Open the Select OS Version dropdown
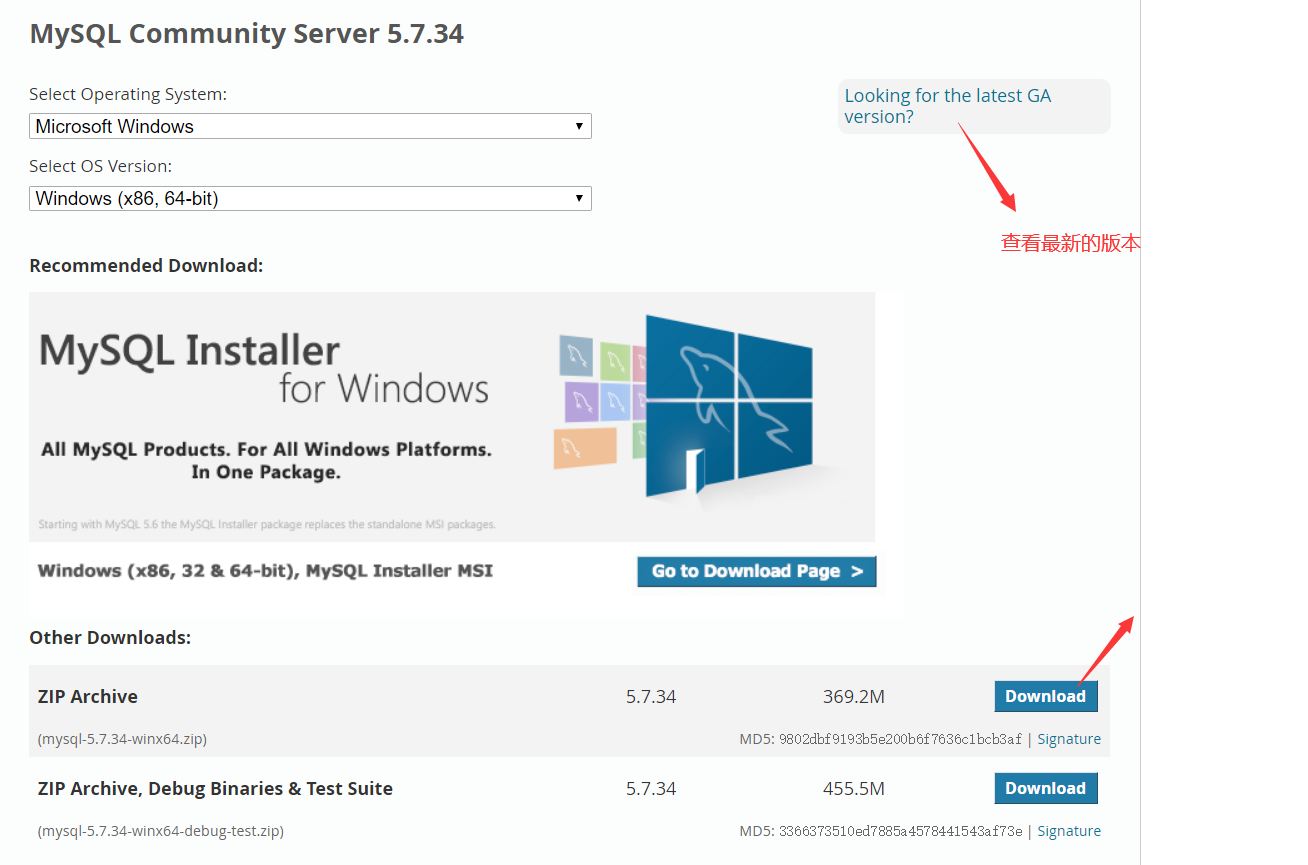 tap(310, 198)
